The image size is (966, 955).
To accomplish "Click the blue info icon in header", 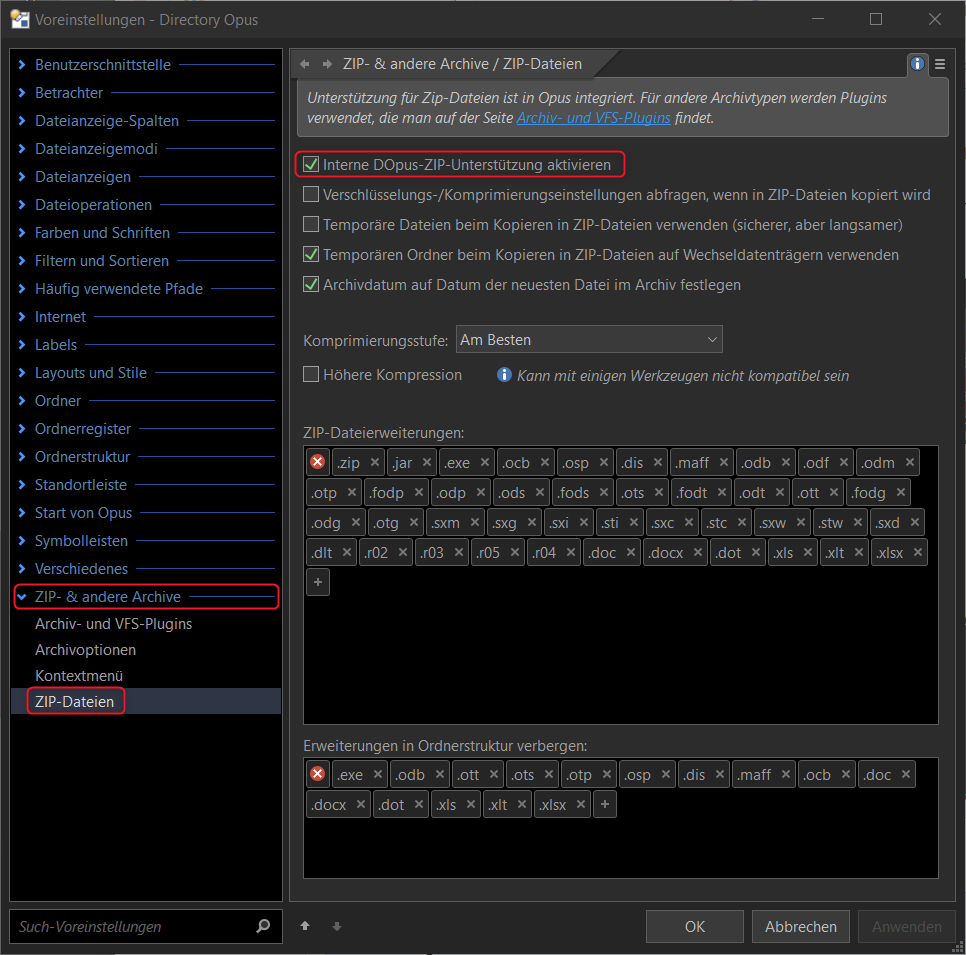I will pos(917,63).
